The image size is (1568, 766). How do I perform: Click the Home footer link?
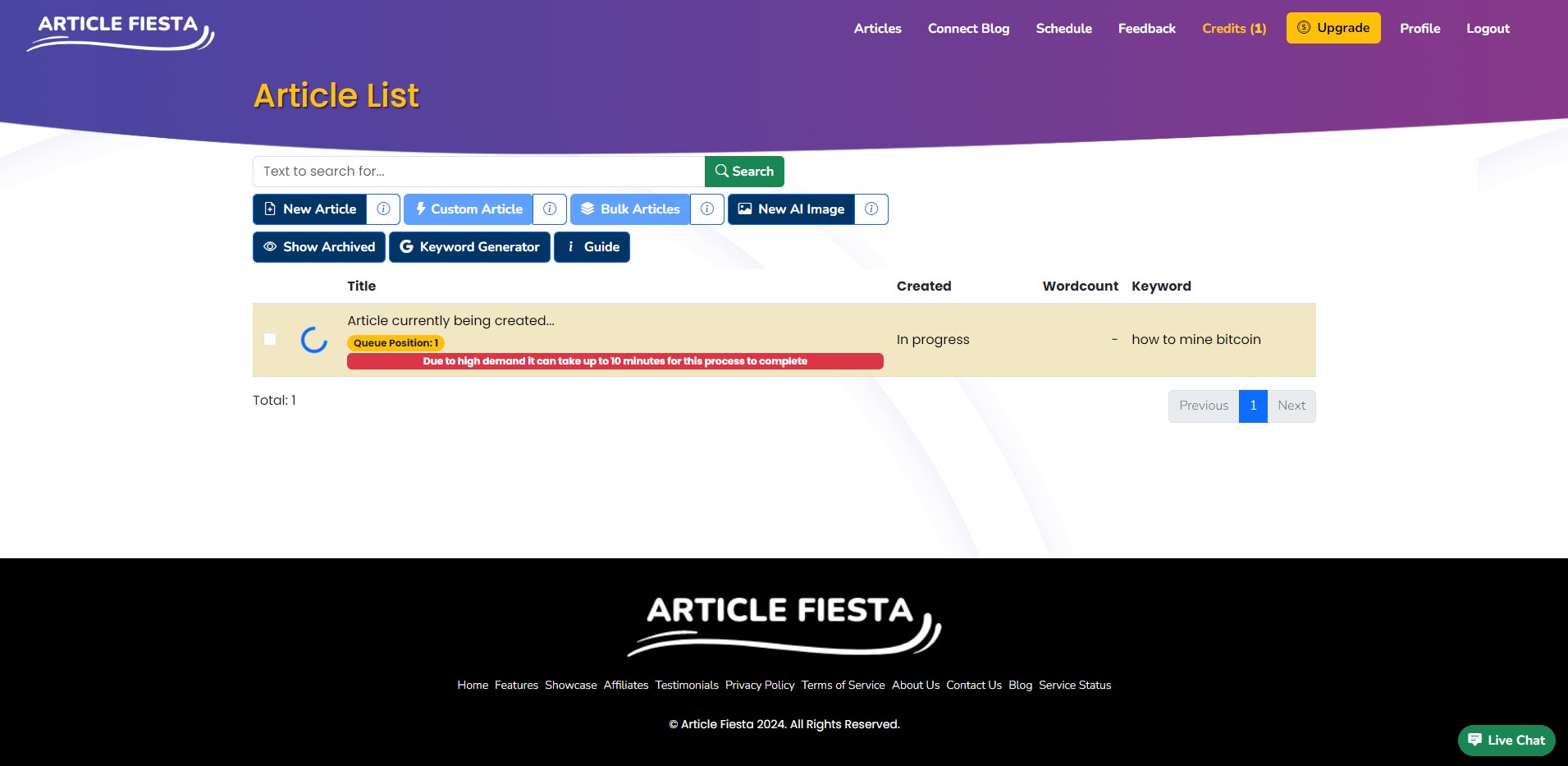tap(473, 686)
